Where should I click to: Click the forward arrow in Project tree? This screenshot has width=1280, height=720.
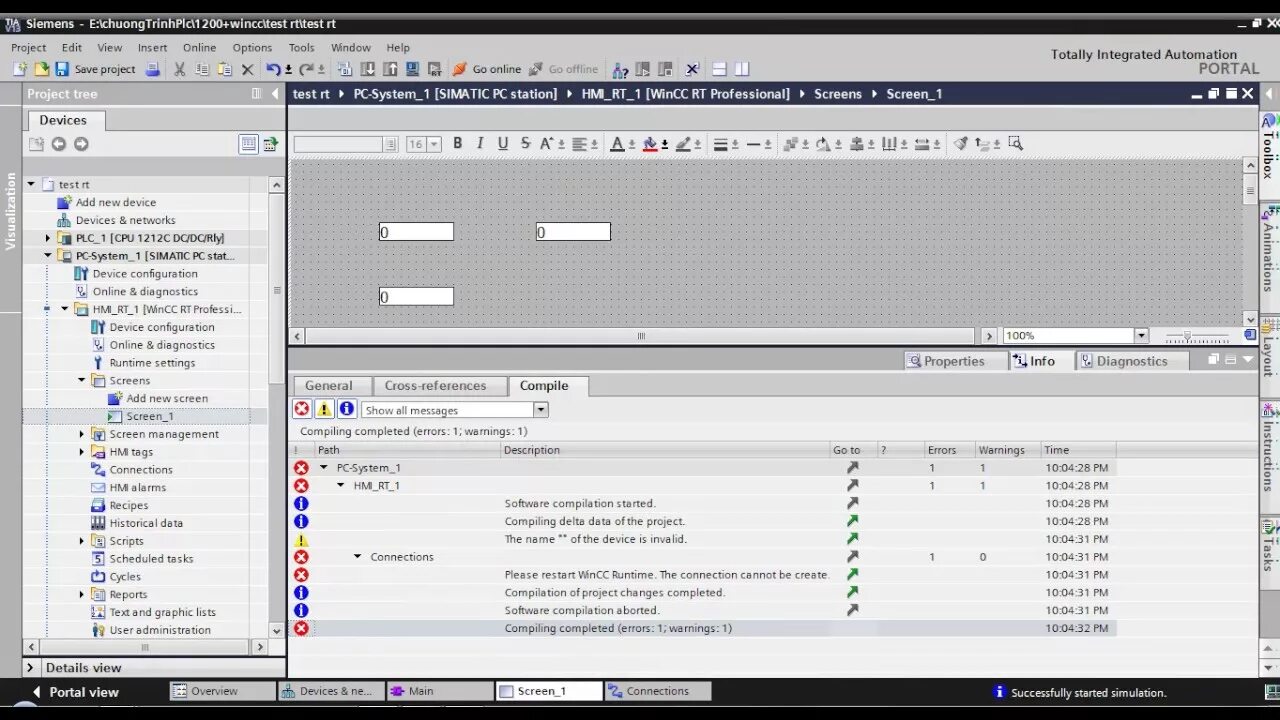point(81,144)
